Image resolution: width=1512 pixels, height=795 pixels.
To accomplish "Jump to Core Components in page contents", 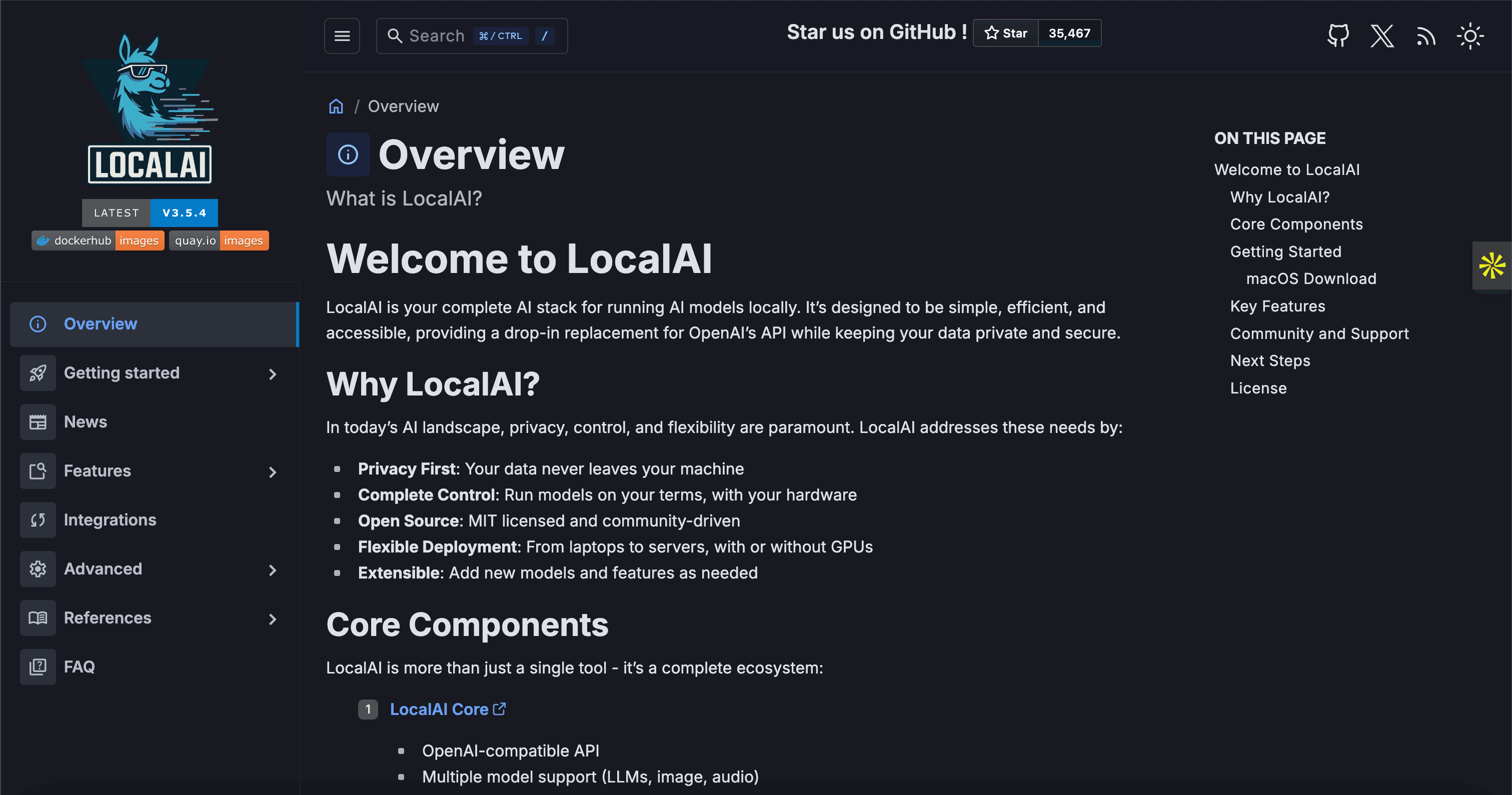I will [x=1296, y=224].
